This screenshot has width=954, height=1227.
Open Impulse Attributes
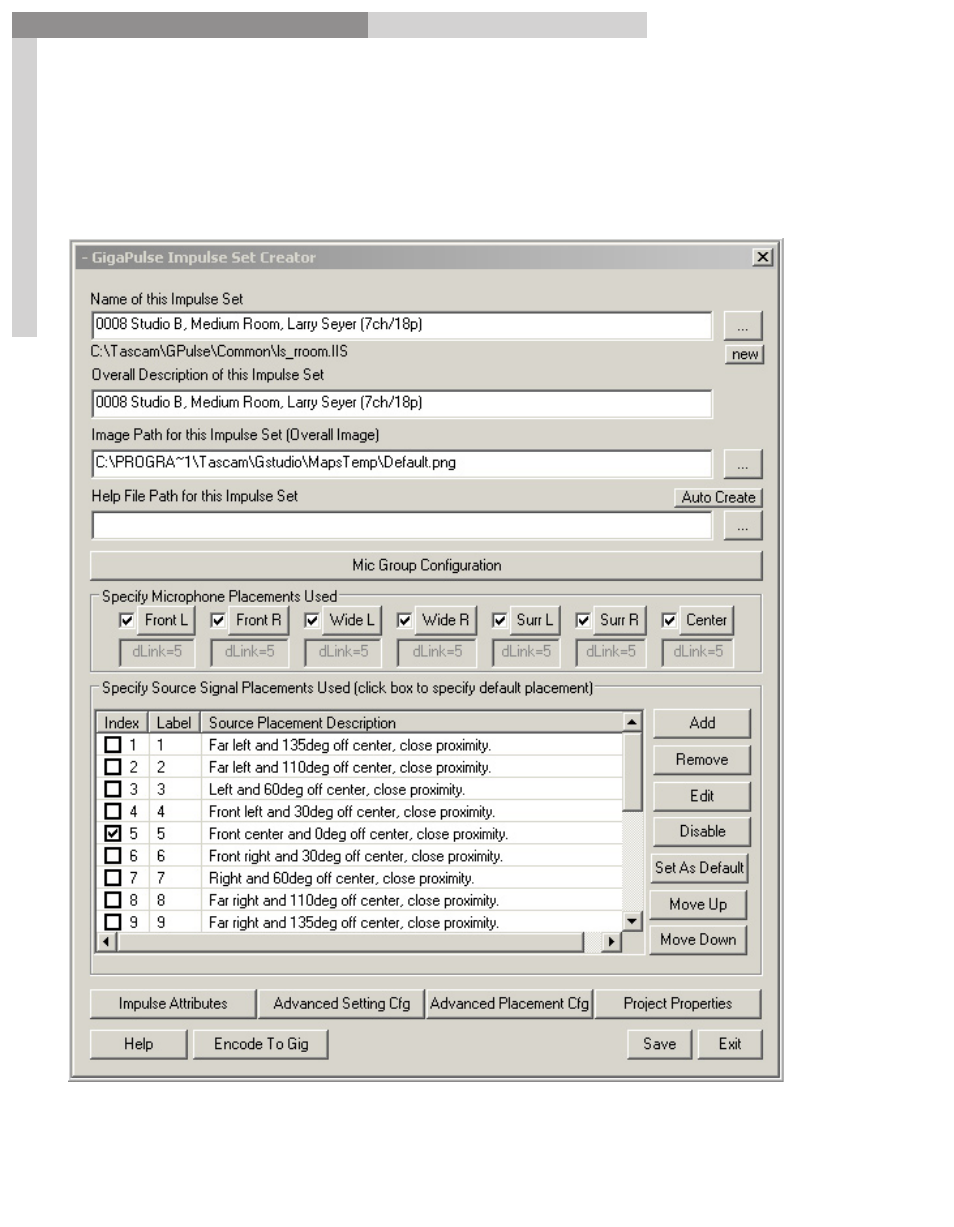click(173, 1004)
